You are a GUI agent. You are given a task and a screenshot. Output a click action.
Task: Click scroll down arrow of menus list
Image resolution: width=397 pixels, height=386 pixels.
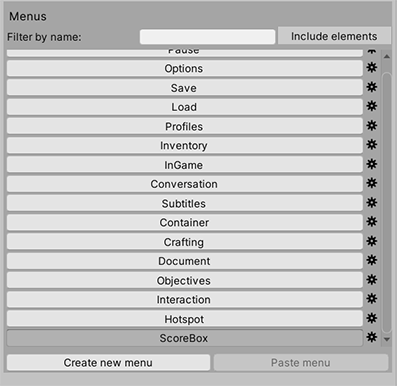point(387,339)
